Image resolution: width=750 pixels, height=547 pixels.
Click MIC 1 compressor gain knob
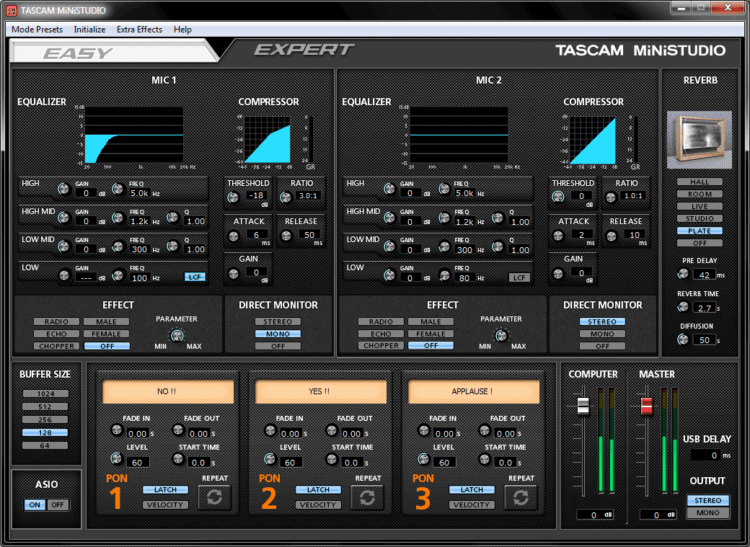click(233, 274)
